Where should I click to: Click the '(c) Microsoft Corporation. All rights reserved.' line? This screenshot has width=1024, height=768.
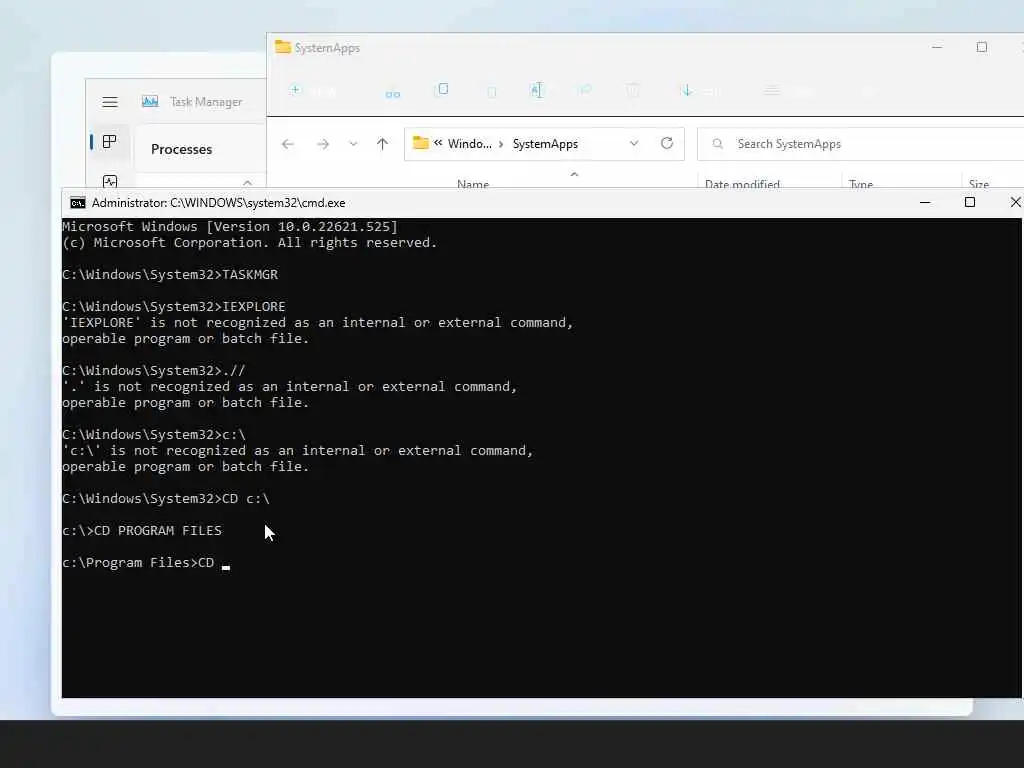(x=249, y=243)
